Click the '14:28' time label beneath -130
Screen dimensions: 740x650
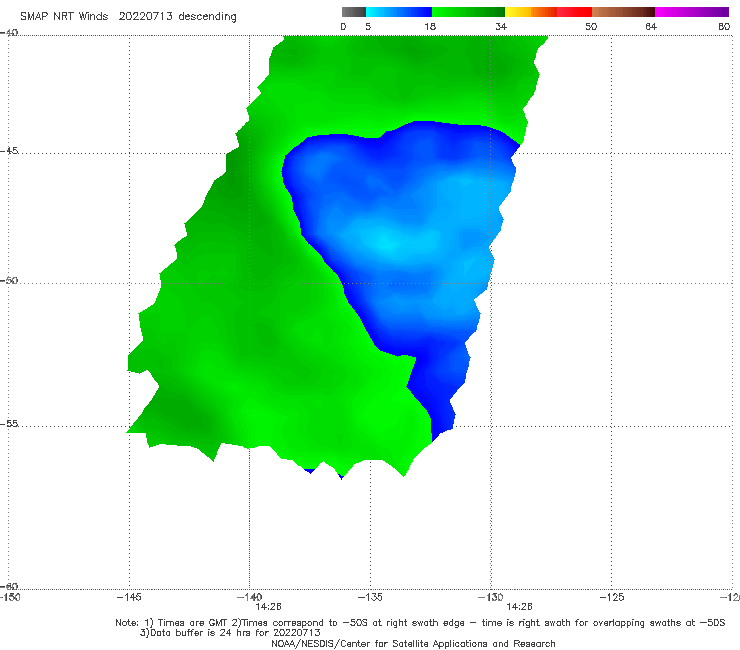coord(519,607)
